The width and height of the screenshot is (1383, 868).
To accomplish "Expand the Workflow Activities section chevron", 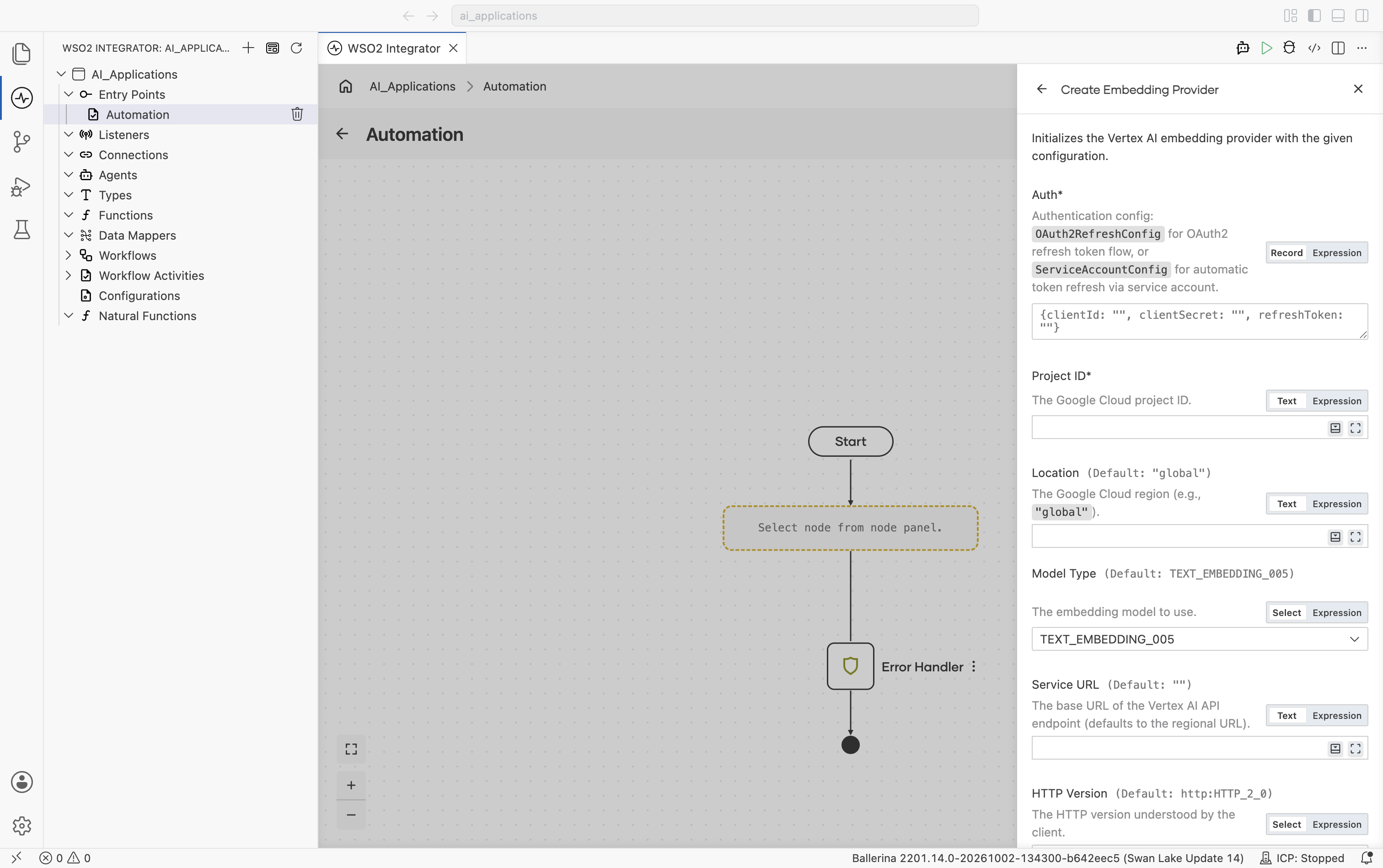I will (x=68, y=275).
